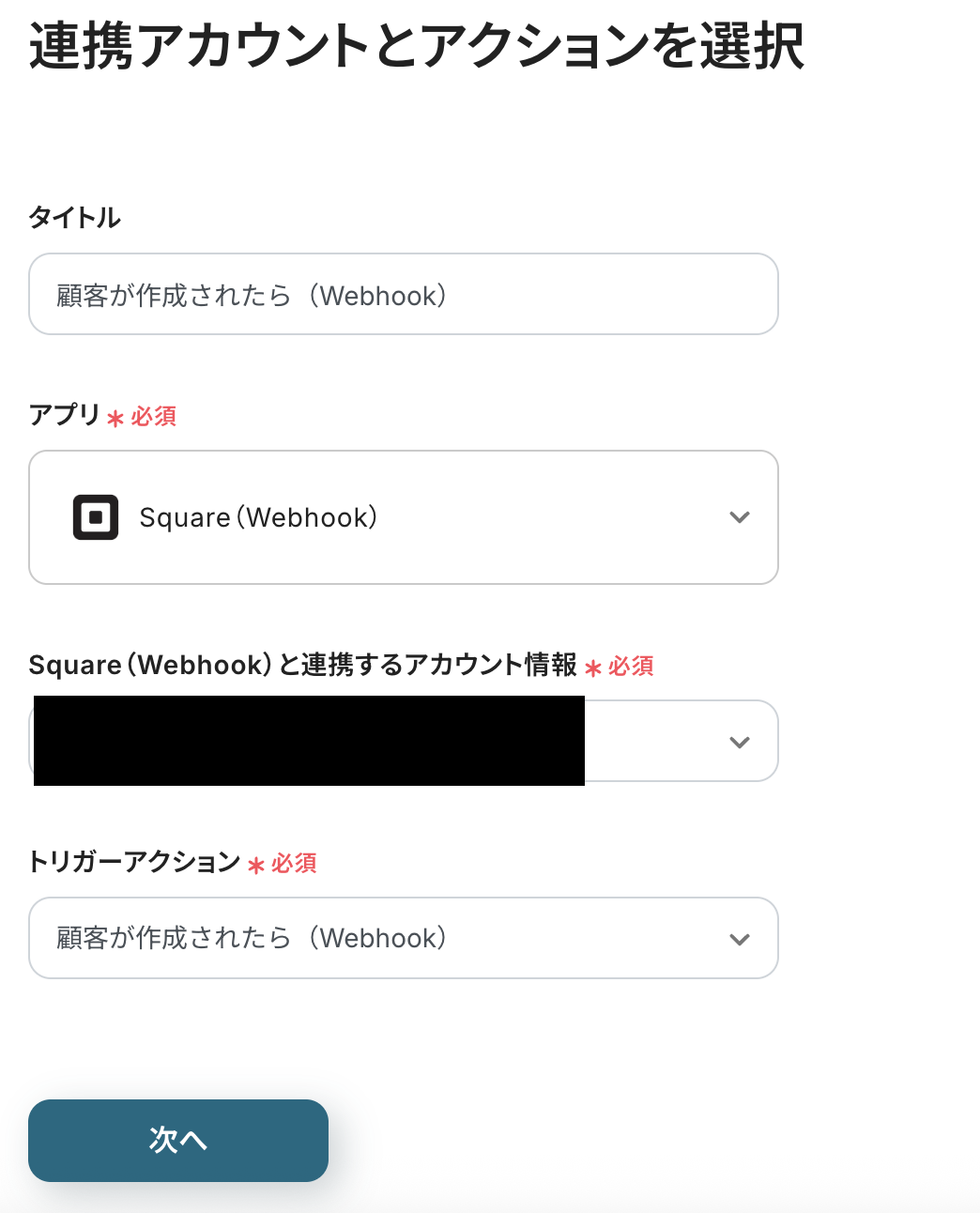The width and height of the screenshot is (980, 1213).
Task: Click the アプリ field label
Action: click(64, 415)
